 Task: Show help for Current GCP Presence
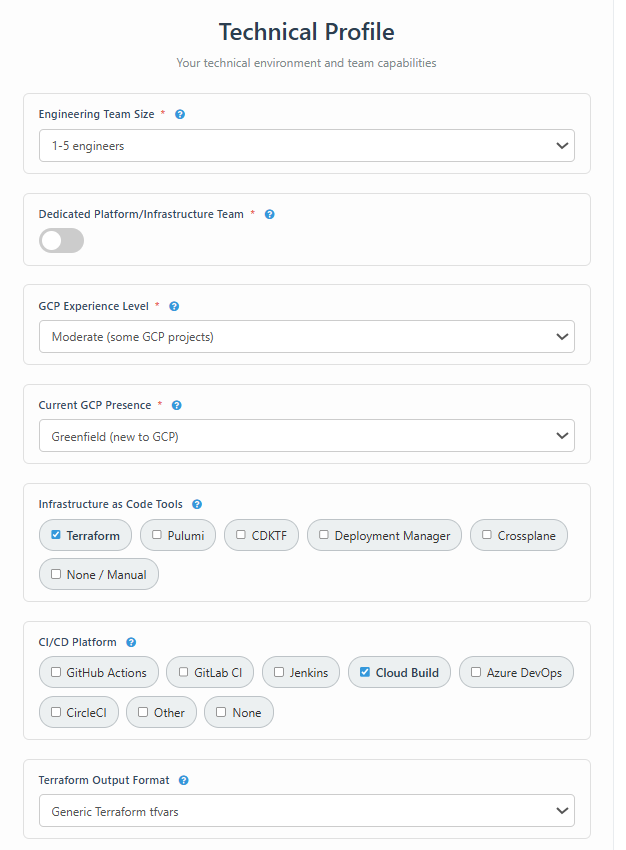coord(177,405)
